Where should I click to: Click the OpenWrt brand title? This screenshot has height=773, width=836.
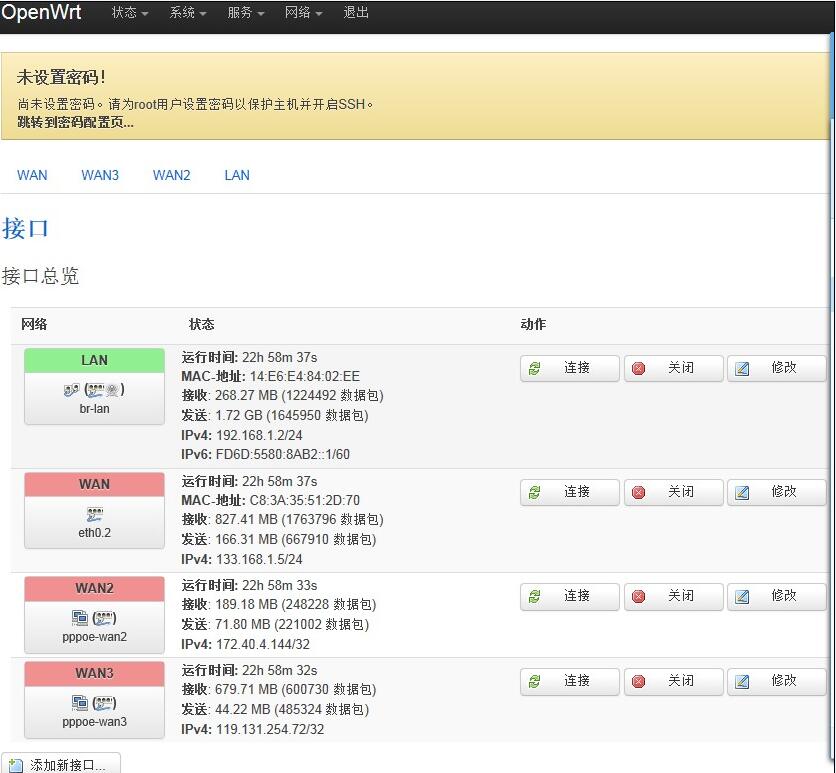(41, 13)
